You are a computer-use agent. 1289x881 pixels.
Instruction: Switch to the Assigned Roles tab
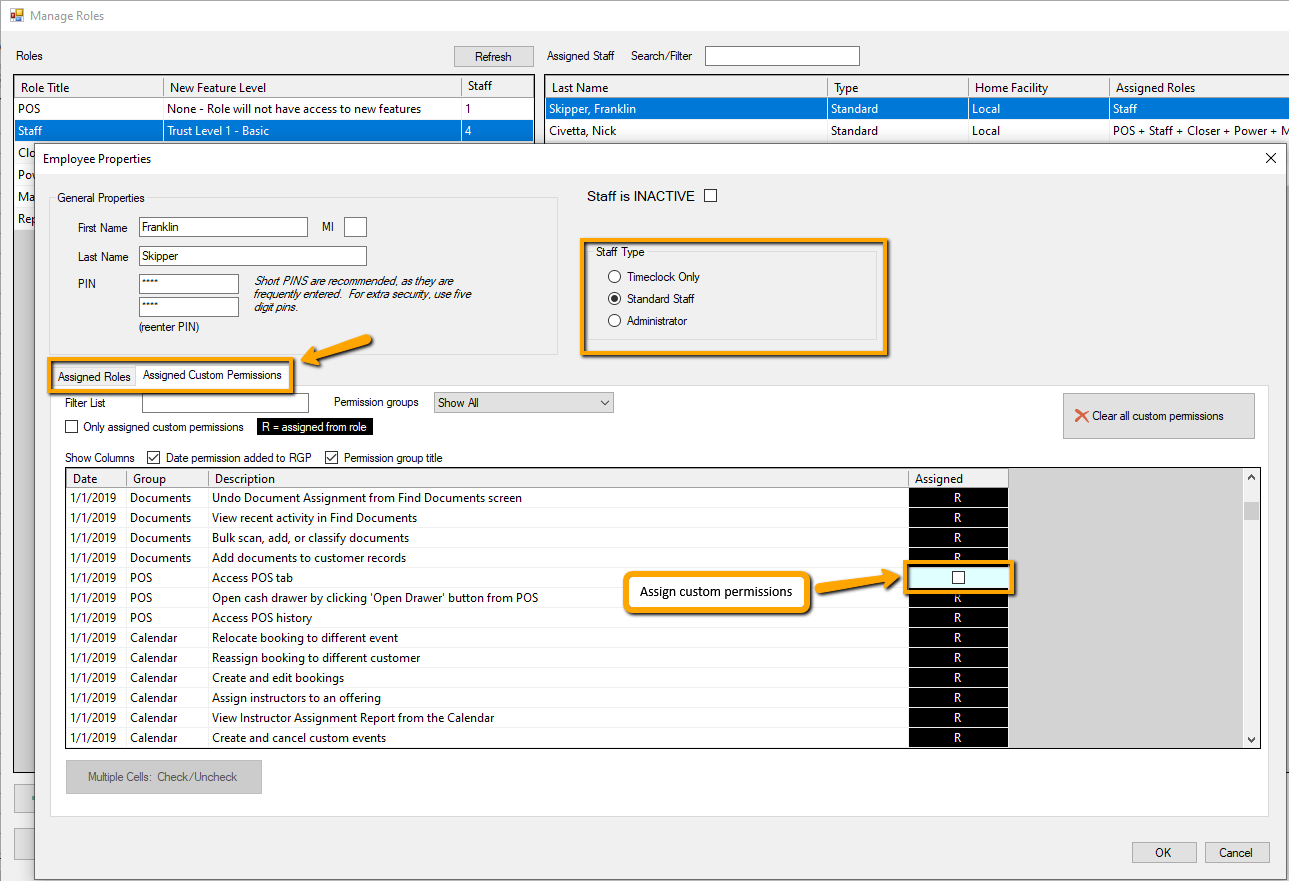[94, 377]
